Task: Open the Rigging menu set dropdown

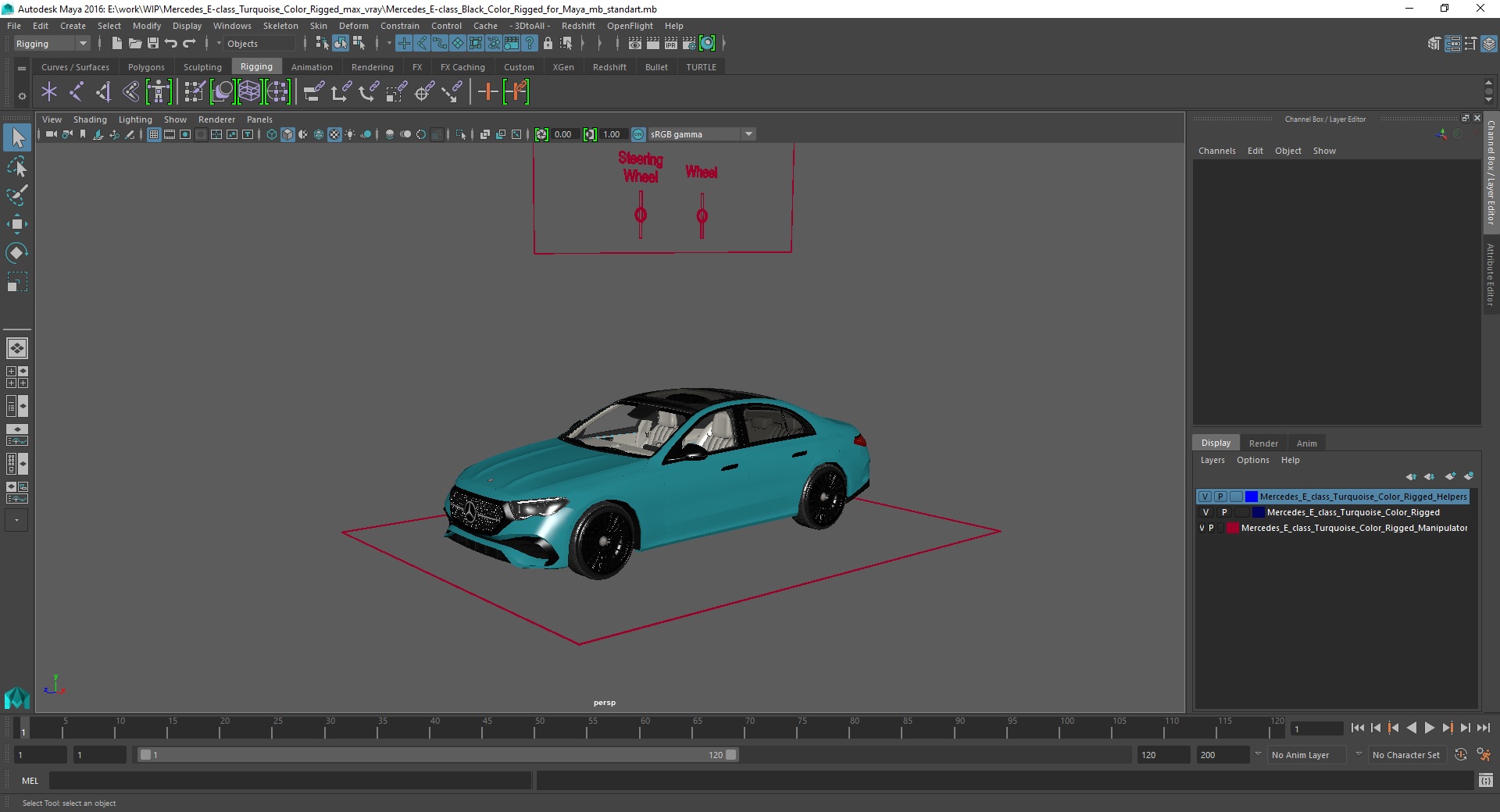Action: click(52, 44)
